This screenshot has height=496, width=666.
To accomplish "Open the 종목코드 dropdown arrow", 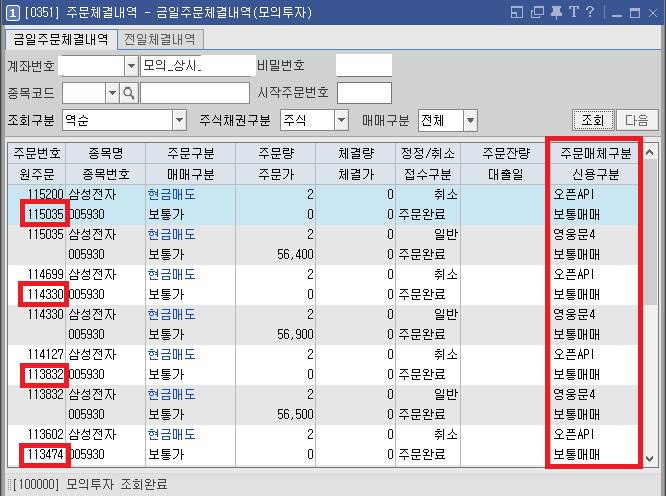I will pos(113,93).
